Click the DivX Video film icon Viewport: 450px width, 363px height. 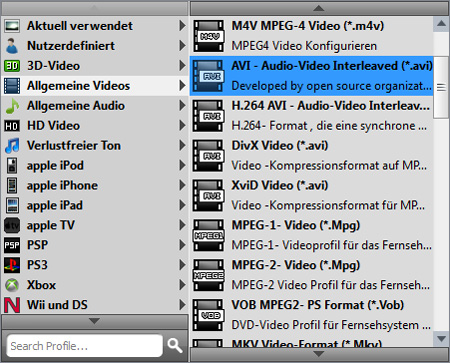(x=209, y=156)
